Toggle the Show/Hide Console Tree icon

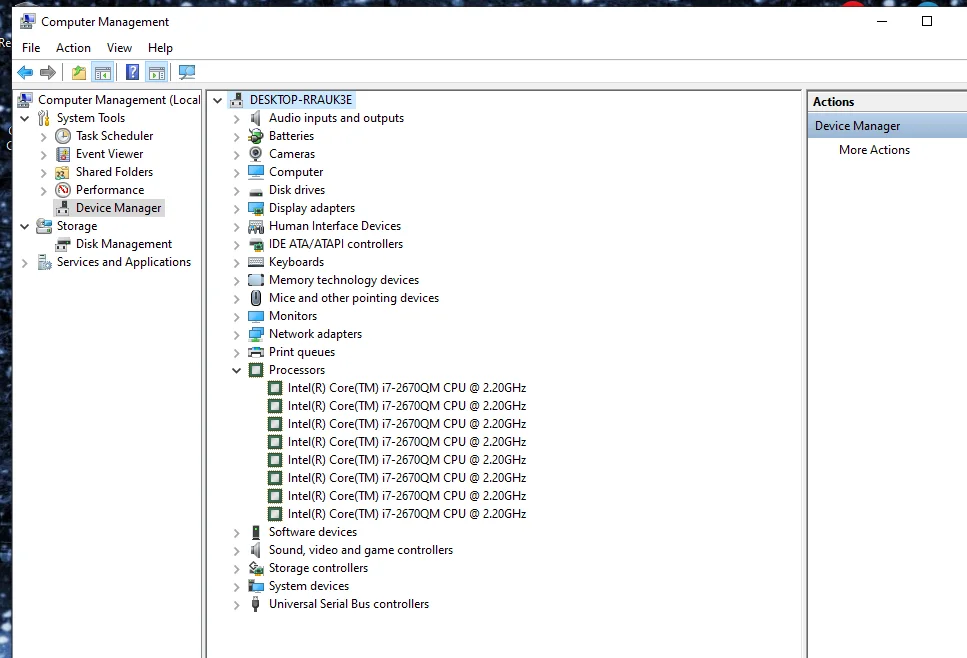click(103, 73)
